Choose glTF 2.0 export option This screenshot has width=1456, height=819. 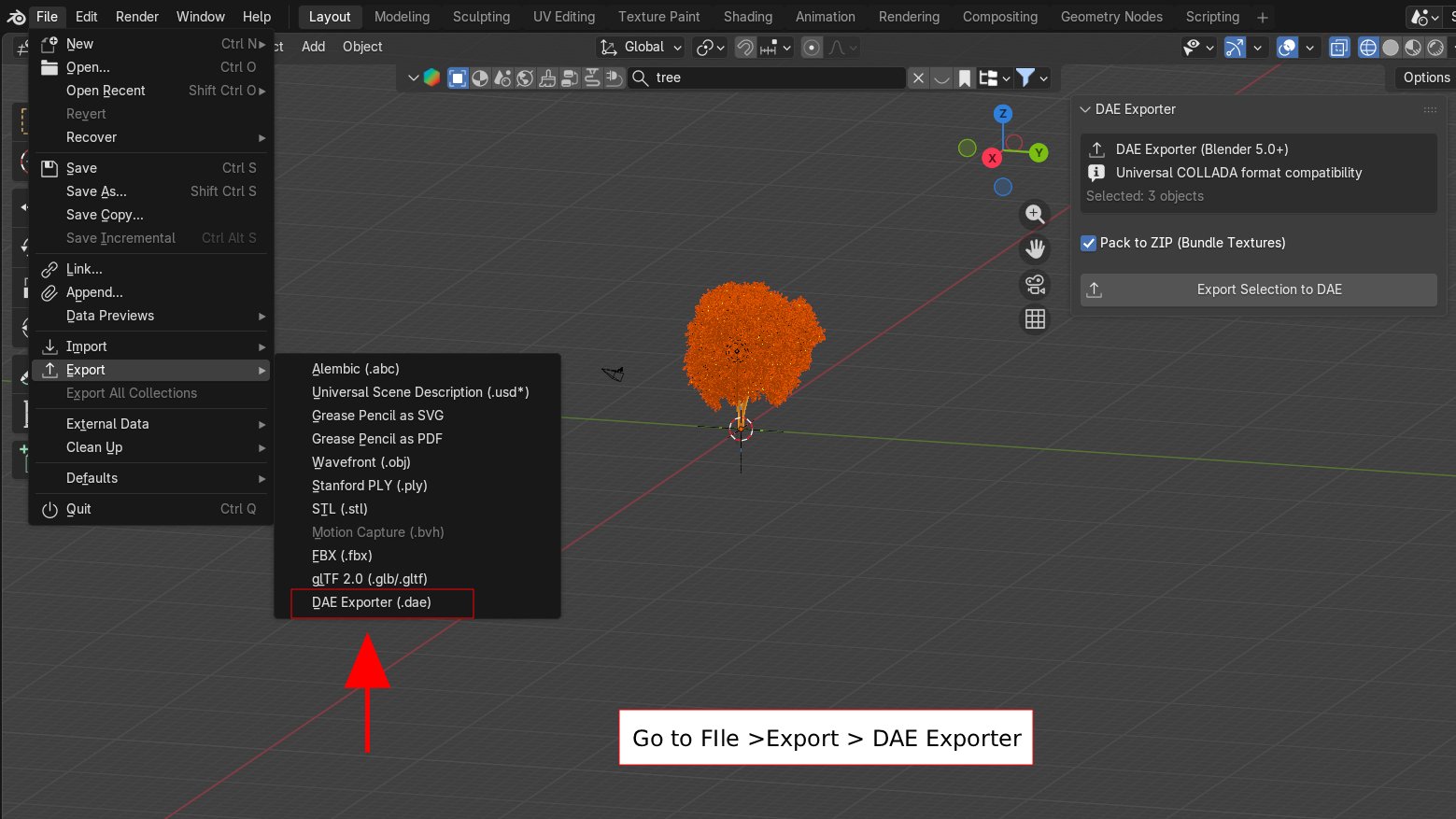tap(370, 579)
